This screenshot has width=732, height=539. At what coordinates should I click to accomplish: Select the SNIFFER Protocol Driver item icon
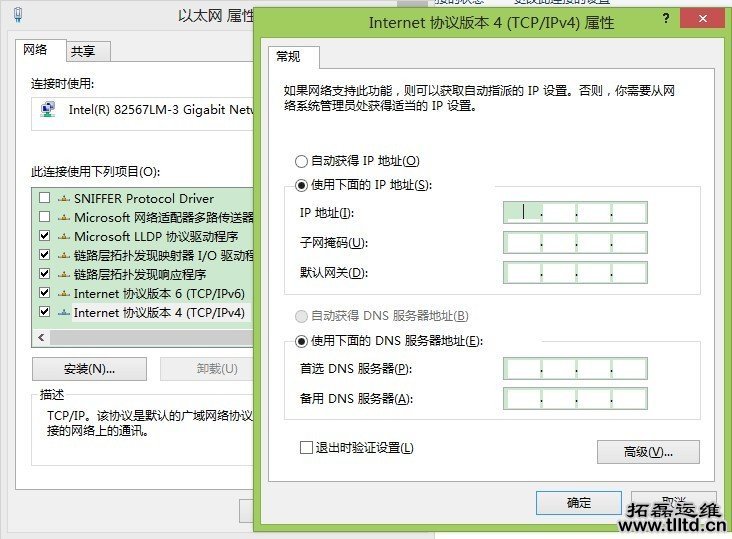click(64, 198)
